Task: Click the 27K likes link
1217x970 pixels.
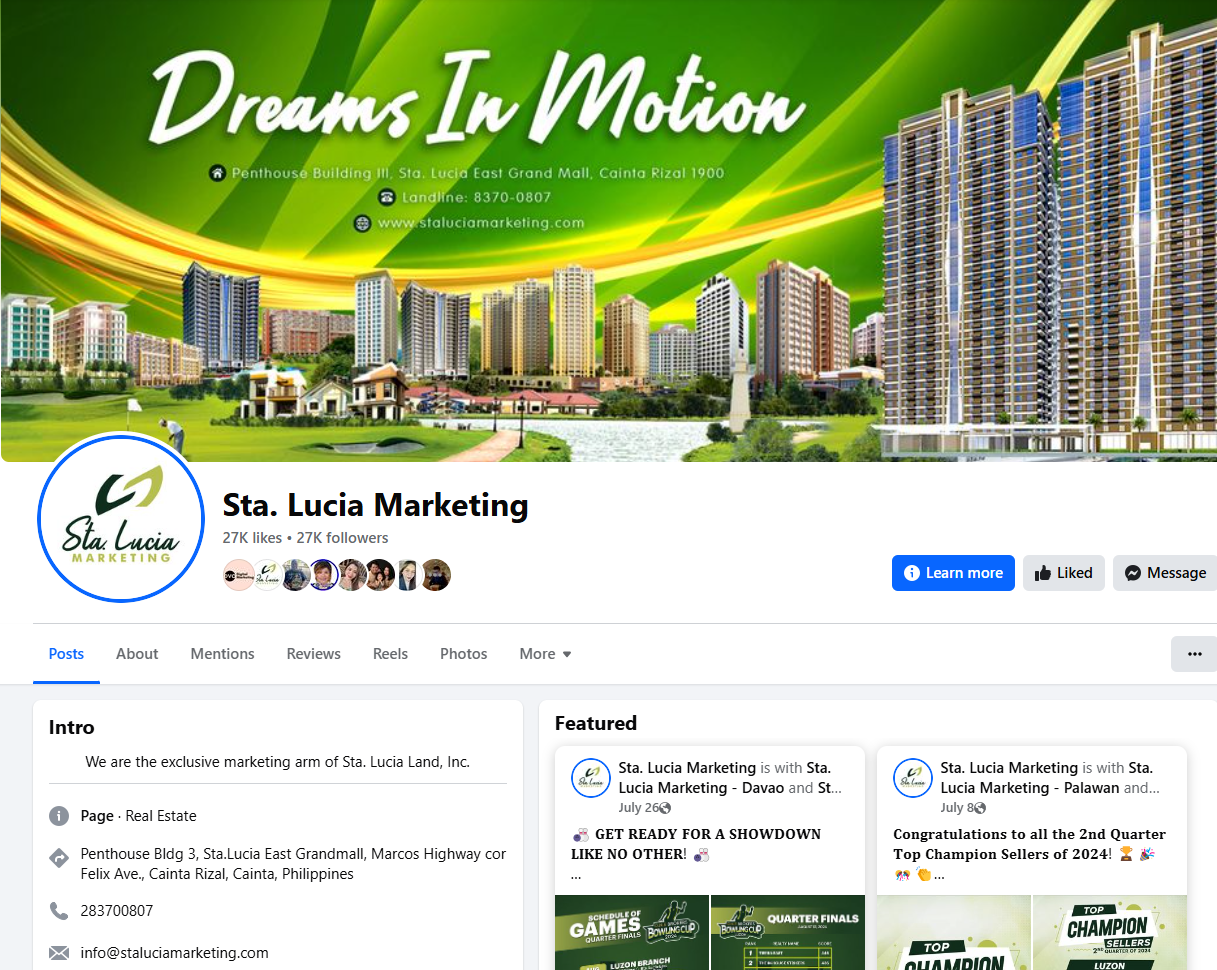Action: coord(252,538)
